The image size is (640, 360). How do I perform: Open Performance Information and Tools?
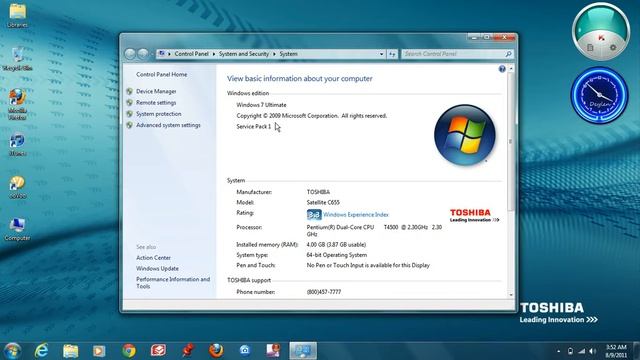(173, 283)
